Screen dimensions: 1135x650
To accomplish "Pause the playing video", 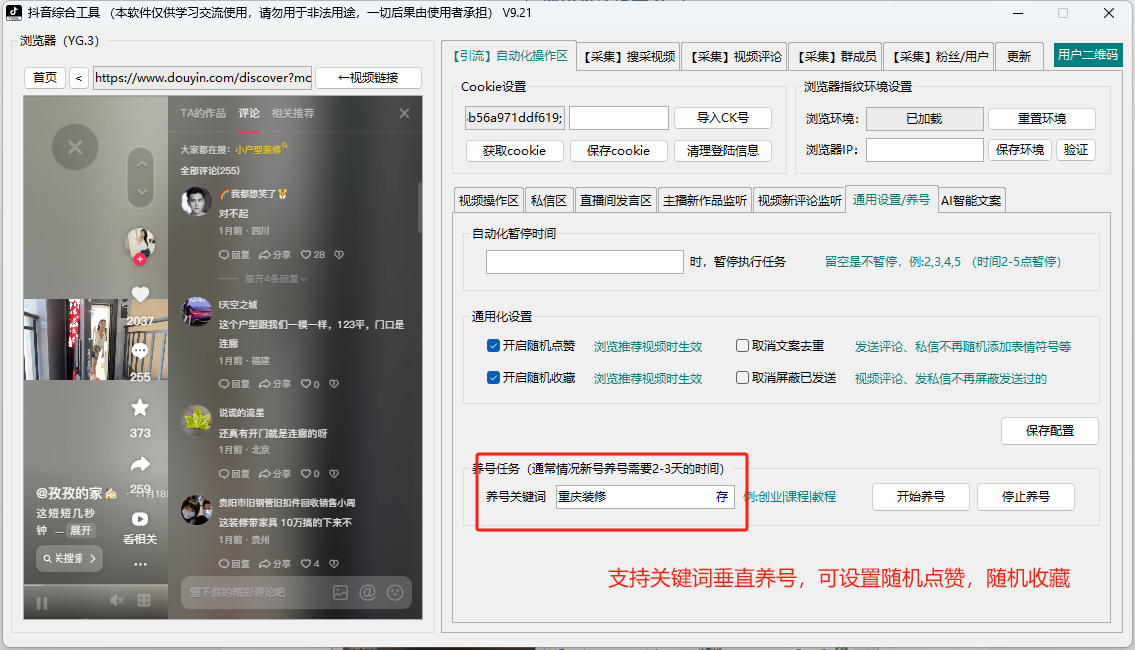I will click(41, 602).
